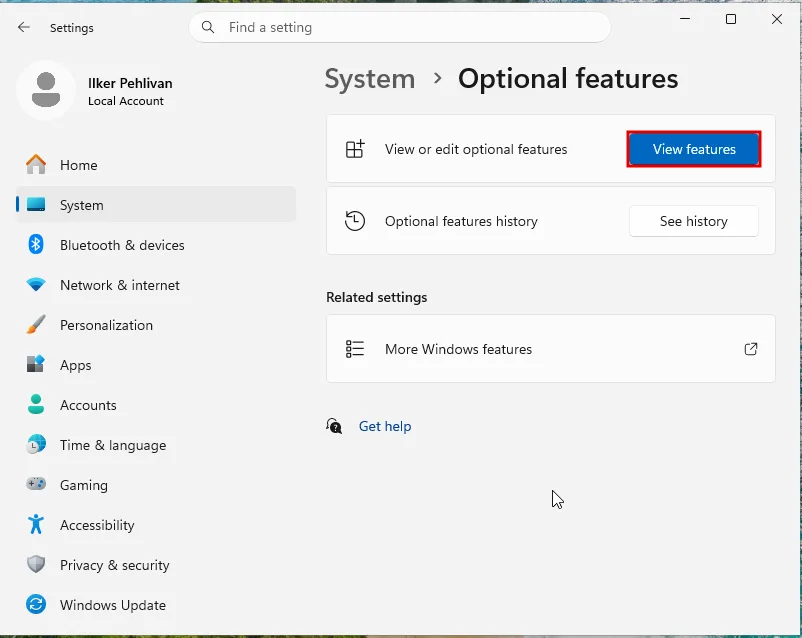Click the search magnifier icon
The image size is (802, 638).
click(208, 27)
